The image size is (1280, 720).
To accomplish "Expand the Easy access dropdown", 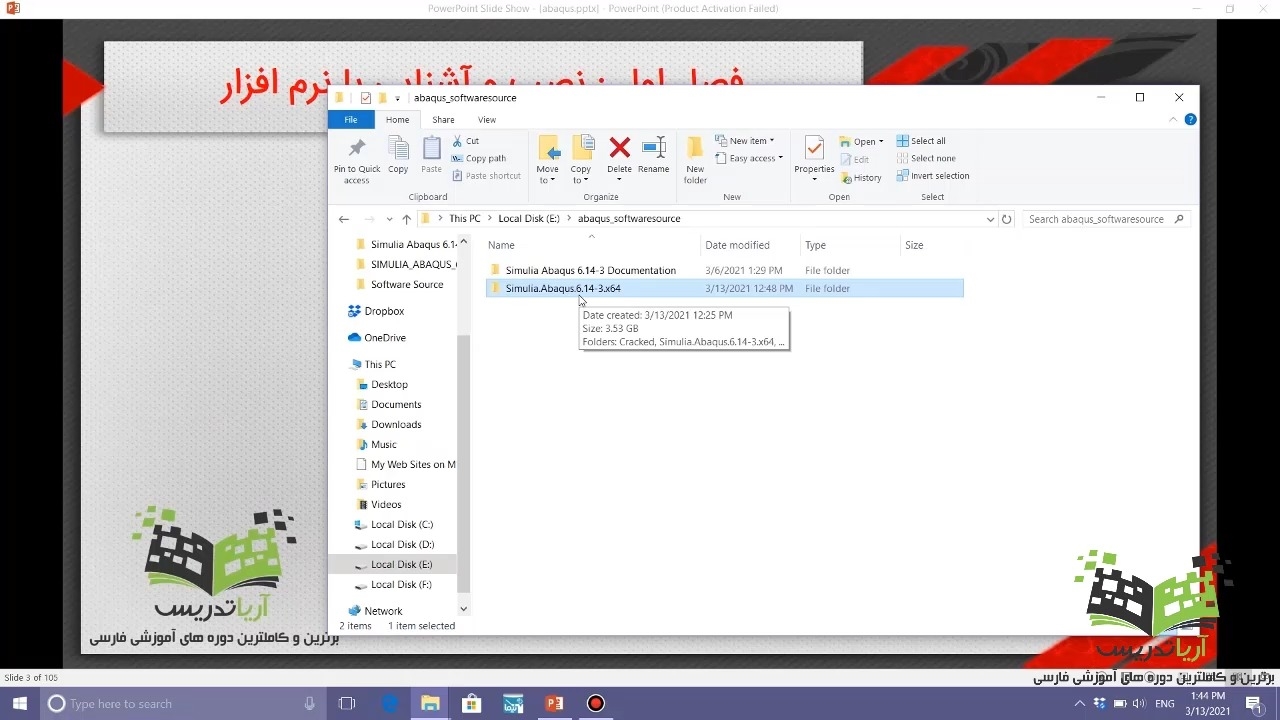I will [750, 158].
